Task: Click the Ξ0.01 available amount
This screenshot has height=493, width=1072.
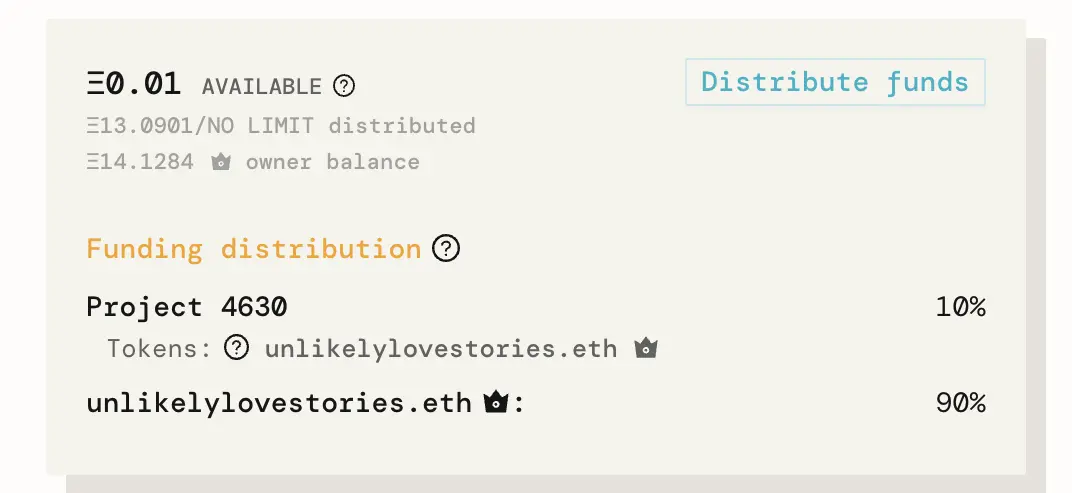Action: pos(133,85)
